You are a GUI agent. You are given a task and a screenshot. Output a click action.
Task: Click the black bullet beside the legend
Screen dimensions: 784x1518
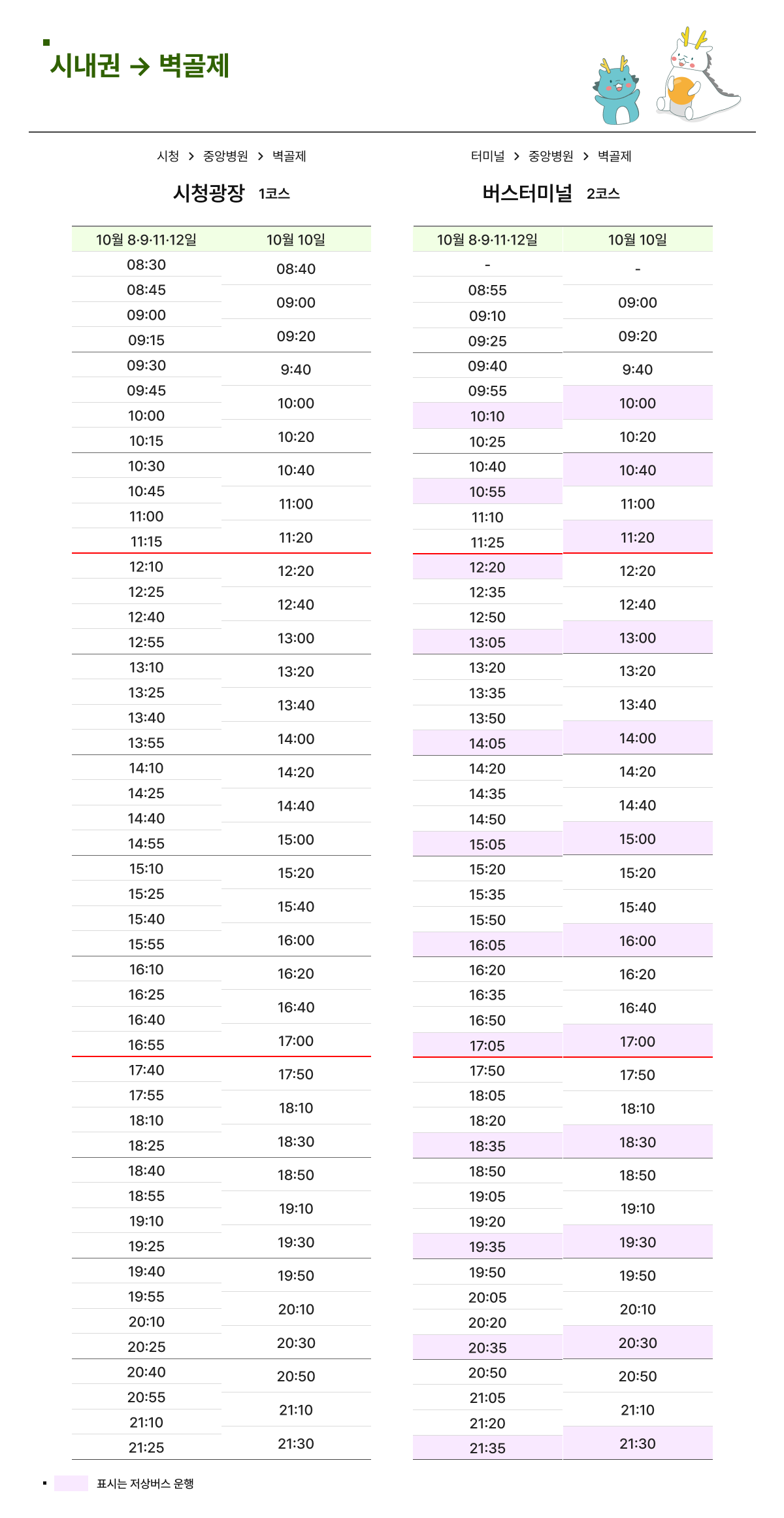coord(44,1483)
